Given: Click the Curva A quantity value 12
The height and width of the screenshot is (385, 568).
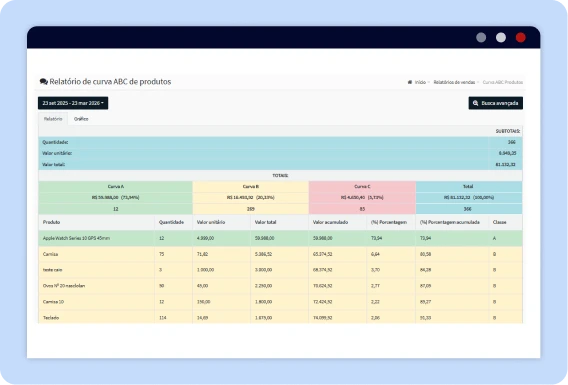Looking at the screenshot, I should click(116, 209).
